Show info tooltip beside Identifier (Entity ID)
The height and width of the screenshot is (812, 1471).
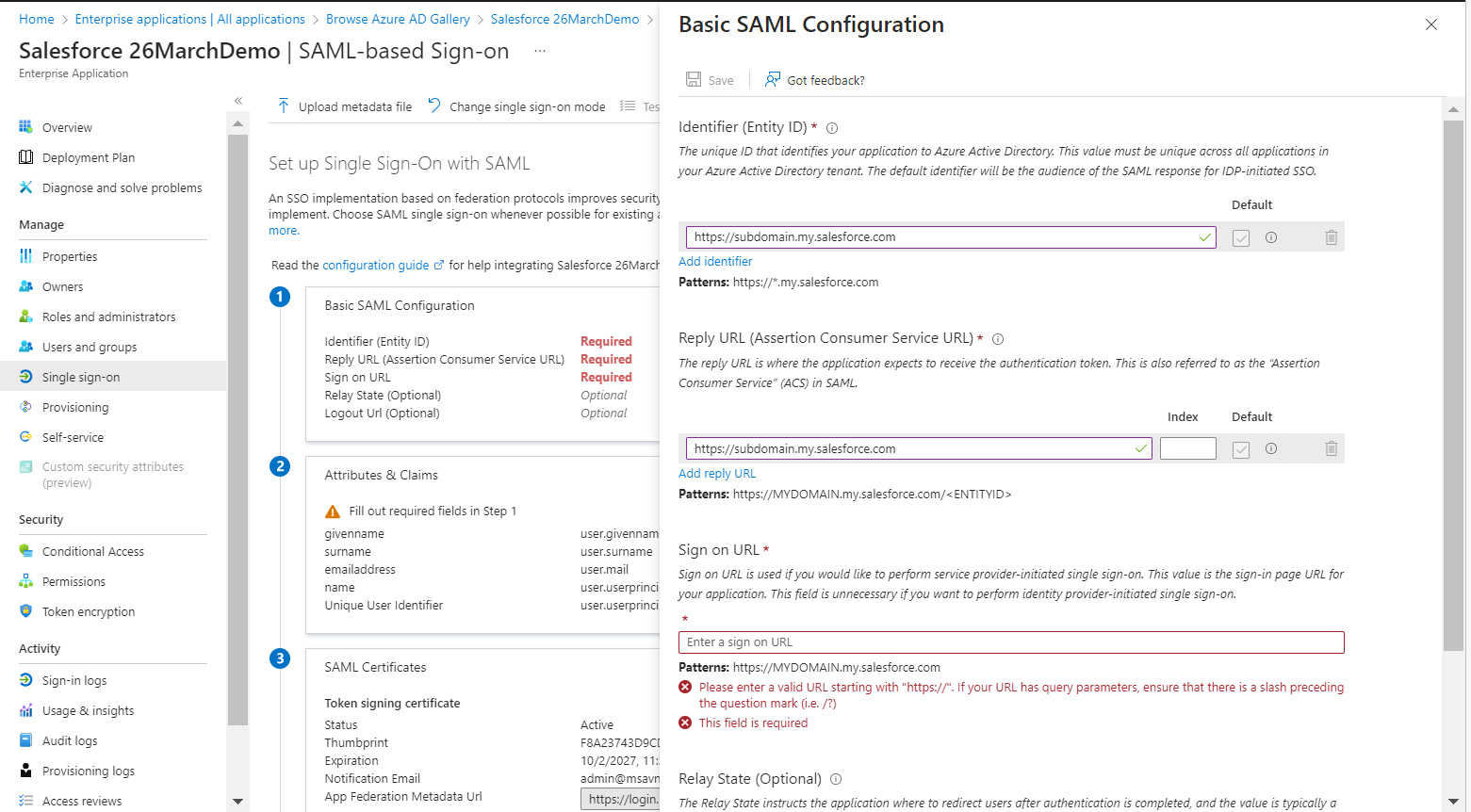point(832,128)
